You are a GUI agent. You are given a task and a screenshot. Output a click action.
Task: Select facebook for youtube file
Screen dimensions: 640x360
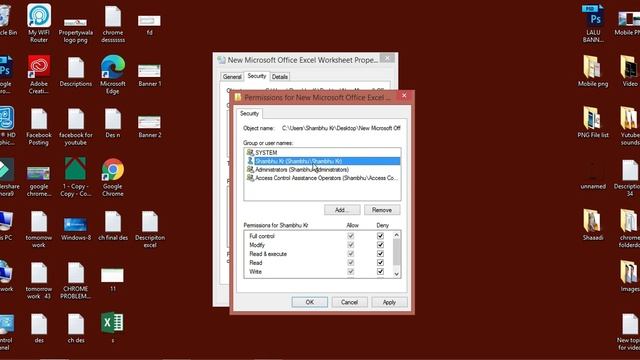[x=76, y=127]
